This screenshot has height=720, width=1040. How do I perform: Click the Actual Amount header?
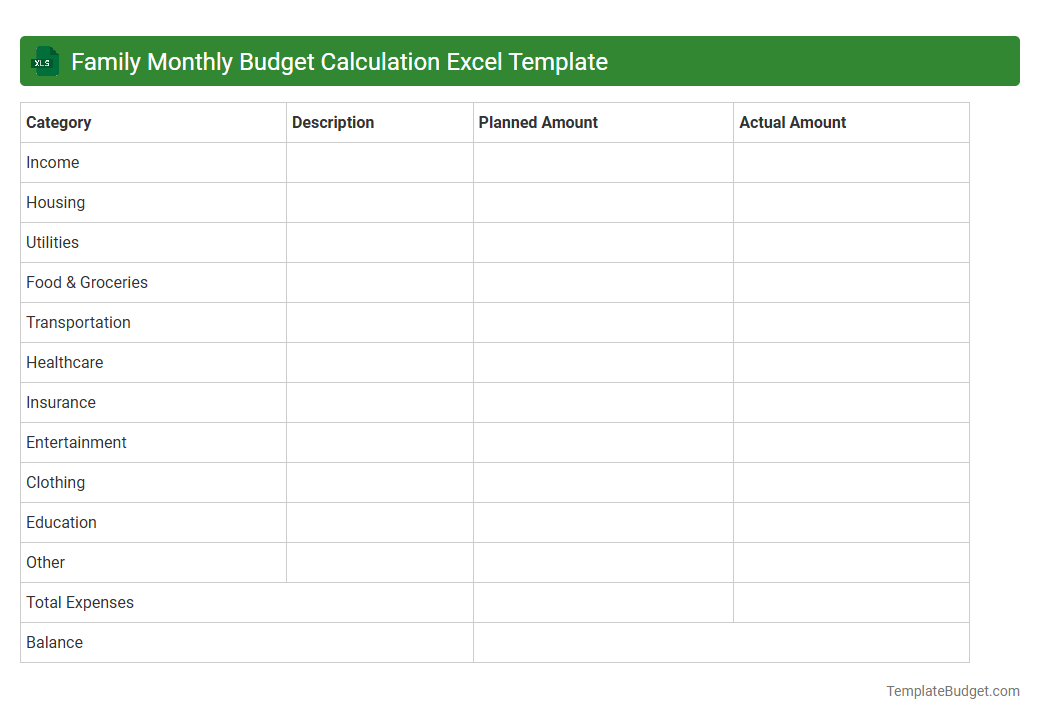point(793,122)
